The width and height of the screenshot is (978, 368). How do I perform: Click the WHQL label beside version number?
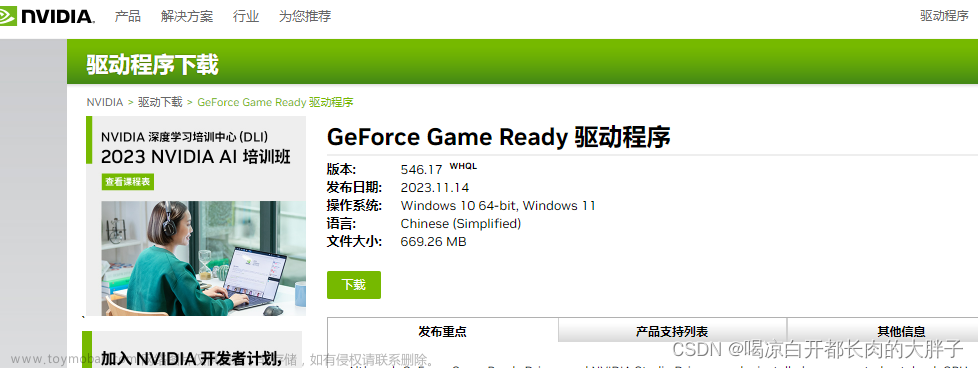463,166
